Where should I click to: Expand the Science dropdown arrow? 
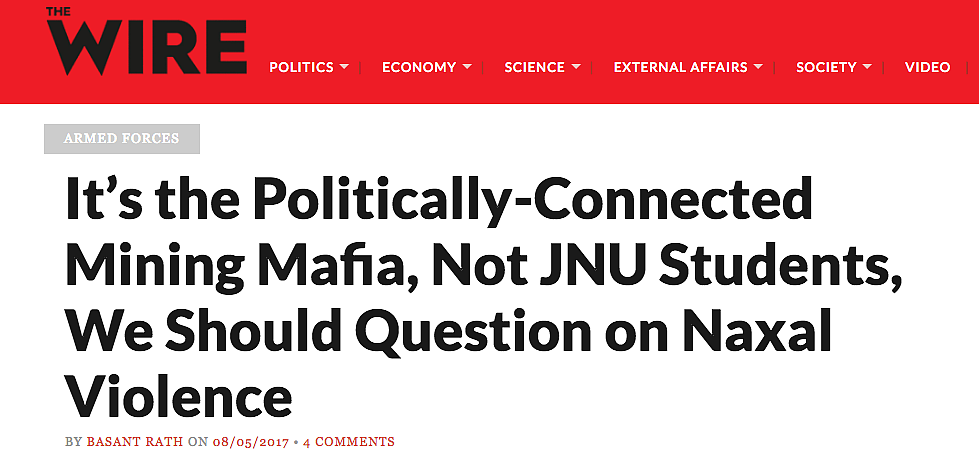(576, 67)
